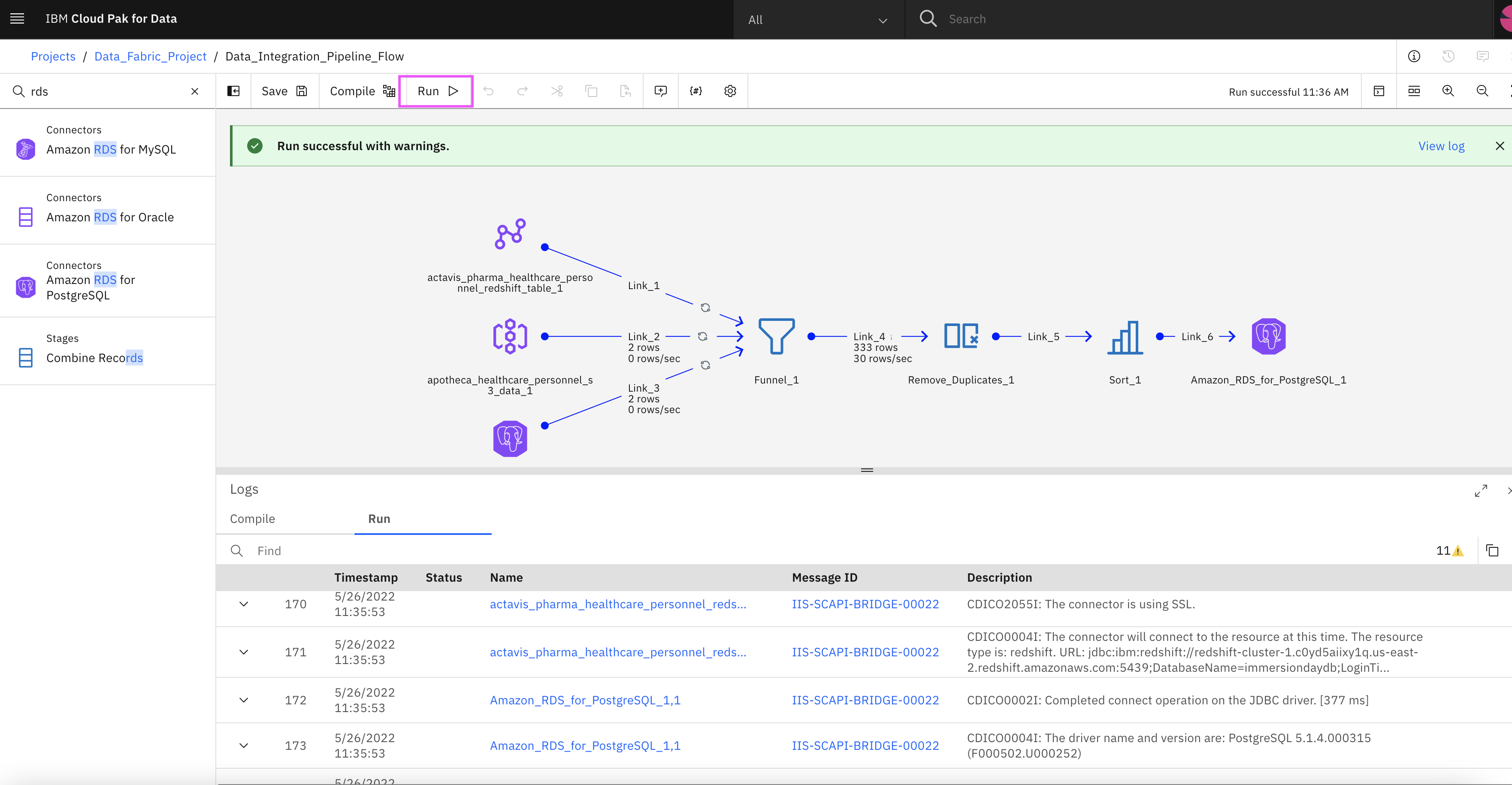This screenshot has height=785, width=1512.
Task: Click the undo arrow icon
Action: 488,91
